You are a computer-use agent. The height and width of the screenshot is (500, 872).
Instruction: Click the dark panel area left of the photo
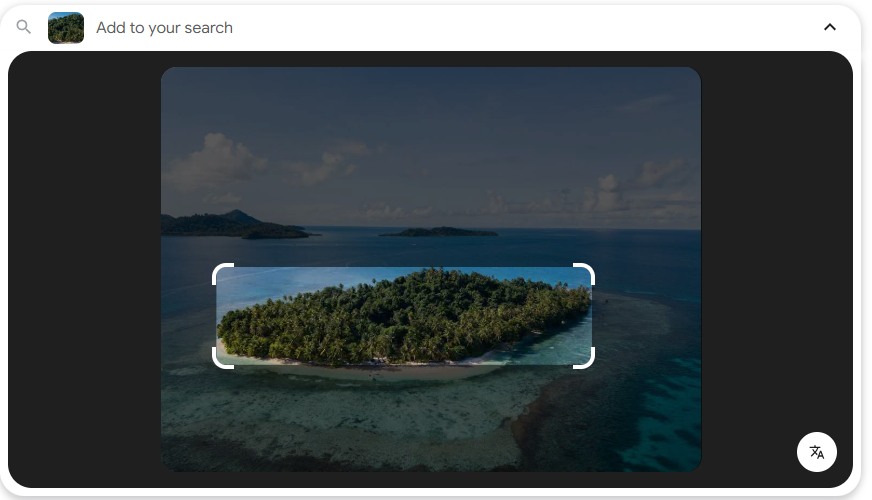point(85,270)
